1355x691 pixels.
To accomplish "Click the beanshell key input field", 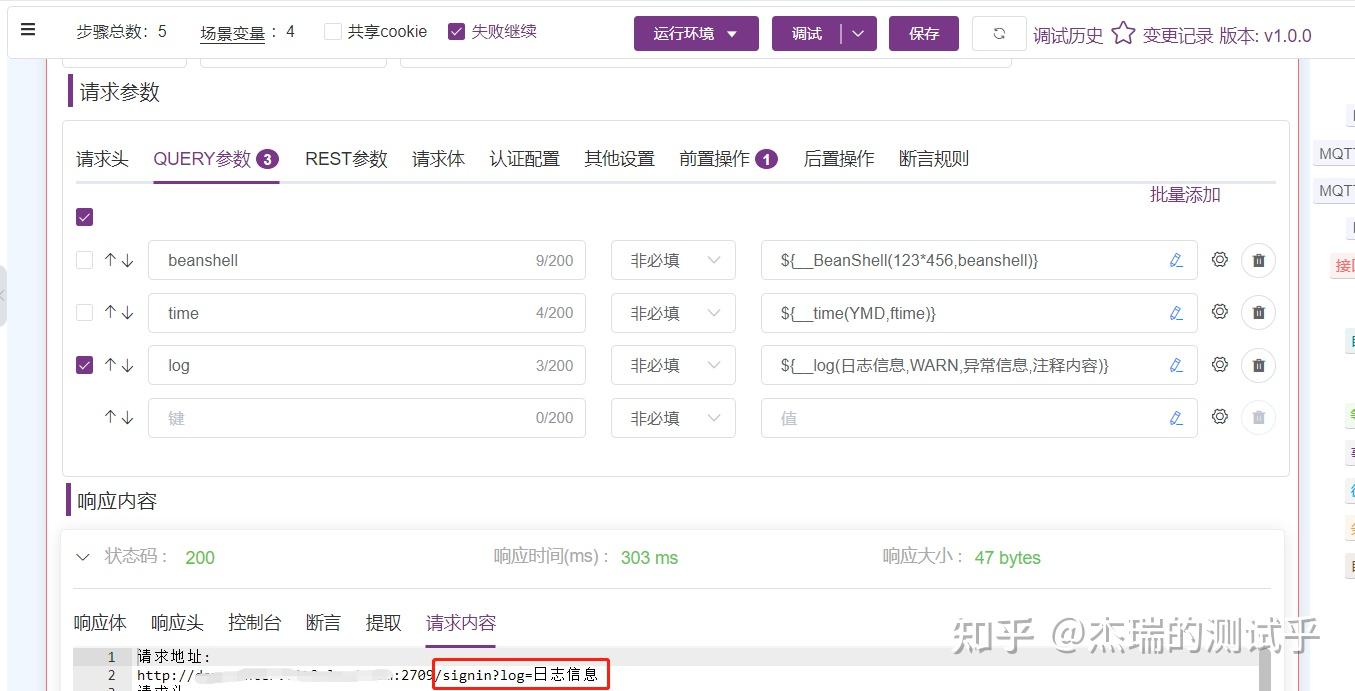I will pos(366,260).
